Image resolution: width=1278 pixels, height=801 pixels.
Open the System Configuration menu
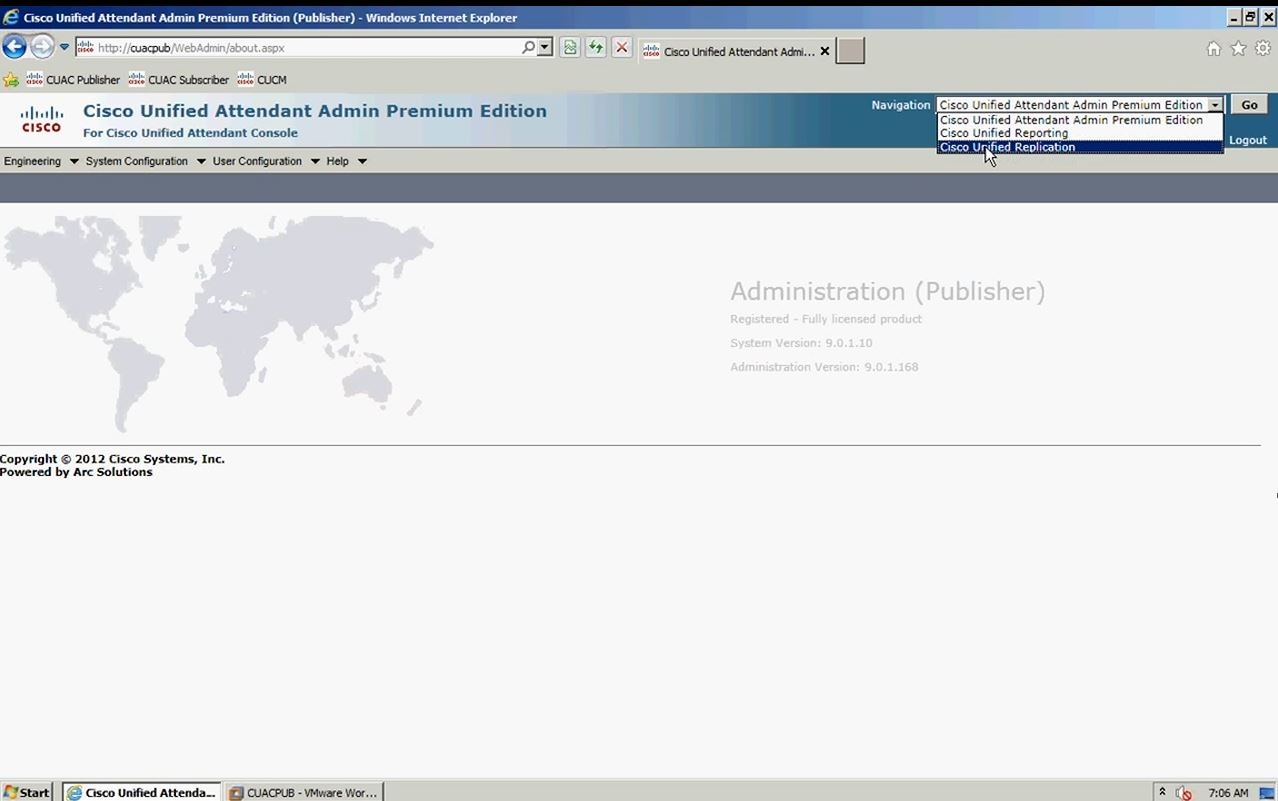click(145, 161)
